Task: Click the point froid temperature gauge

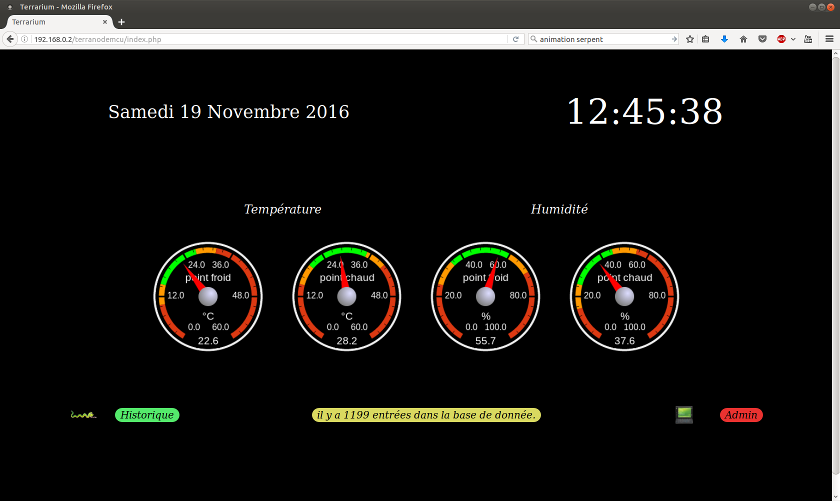Action: coord(207,297)
